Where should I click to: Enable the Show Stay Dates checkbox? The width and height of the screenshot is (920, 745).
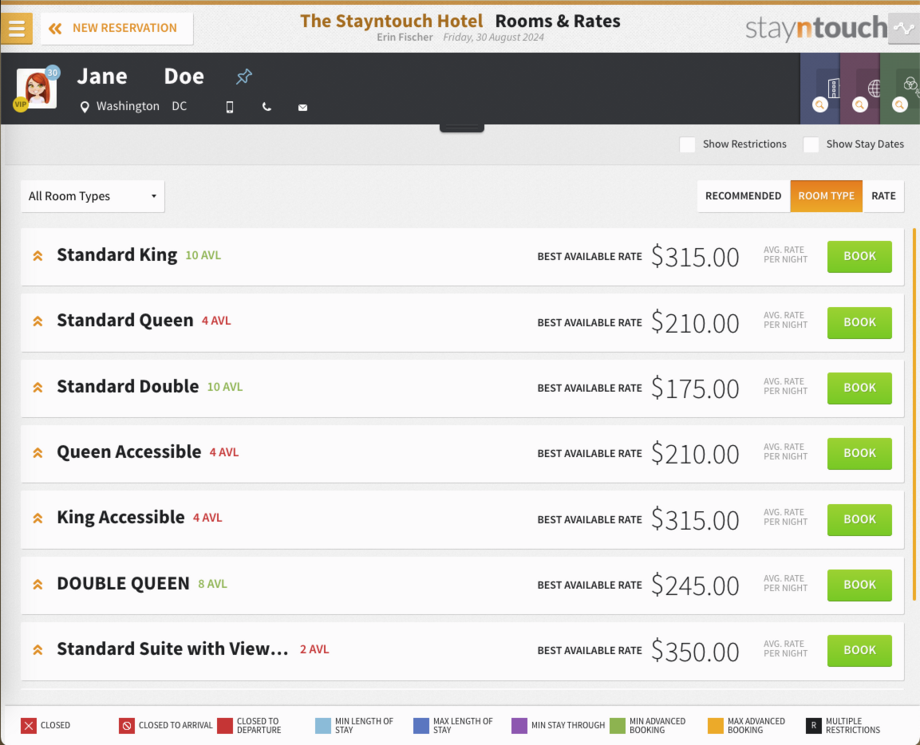(x=811, y=144)
